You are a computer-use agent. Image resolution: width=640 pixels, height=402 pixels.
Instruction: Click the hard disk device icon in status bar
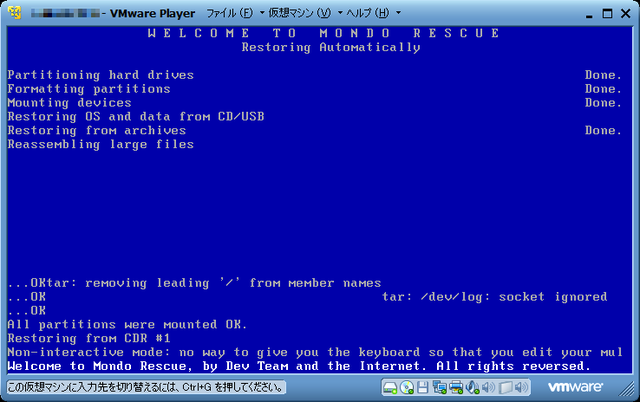pos(390,387)
